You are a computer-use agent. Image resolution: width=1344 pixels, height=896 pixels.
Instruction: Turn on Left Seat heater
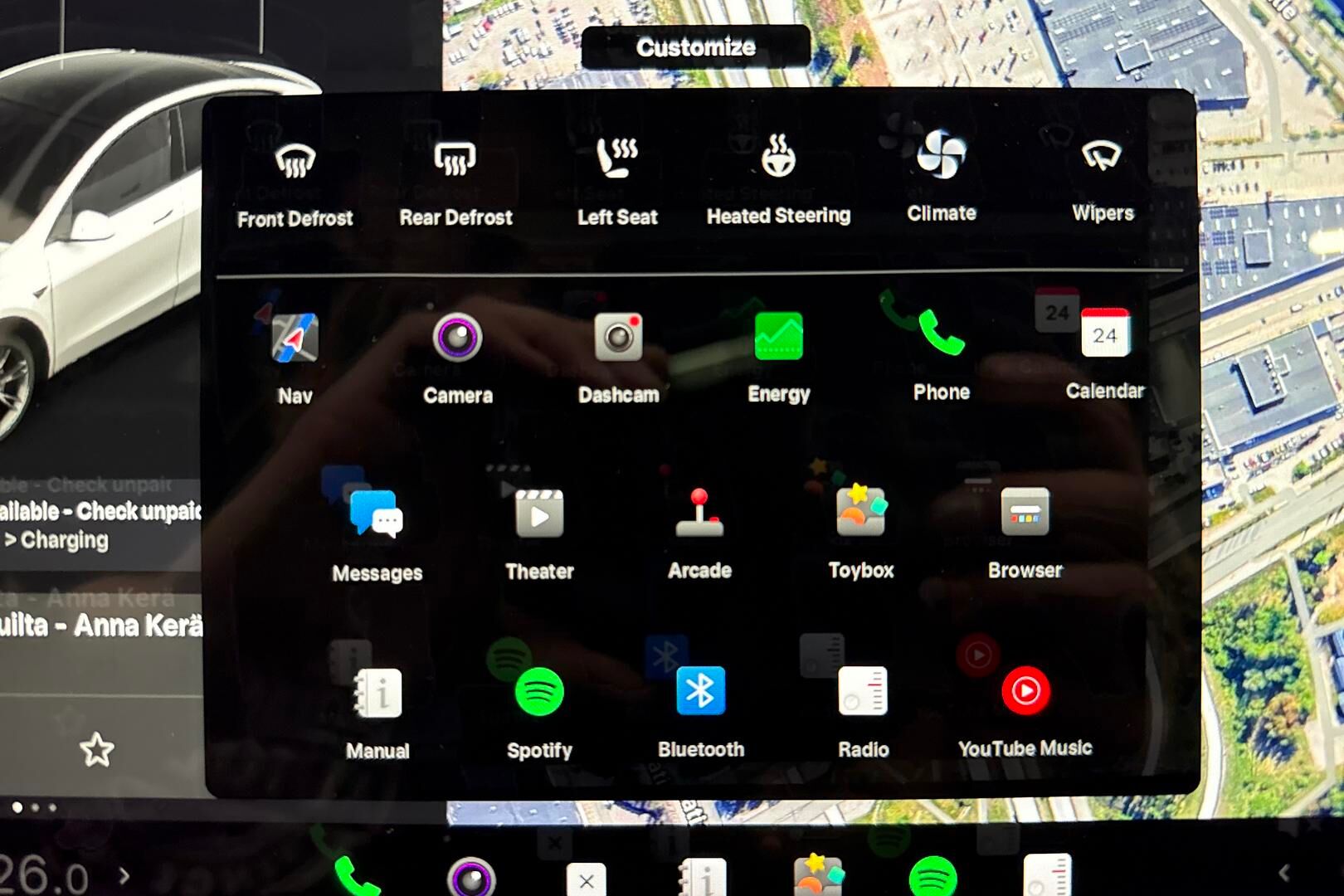point(617,158)
